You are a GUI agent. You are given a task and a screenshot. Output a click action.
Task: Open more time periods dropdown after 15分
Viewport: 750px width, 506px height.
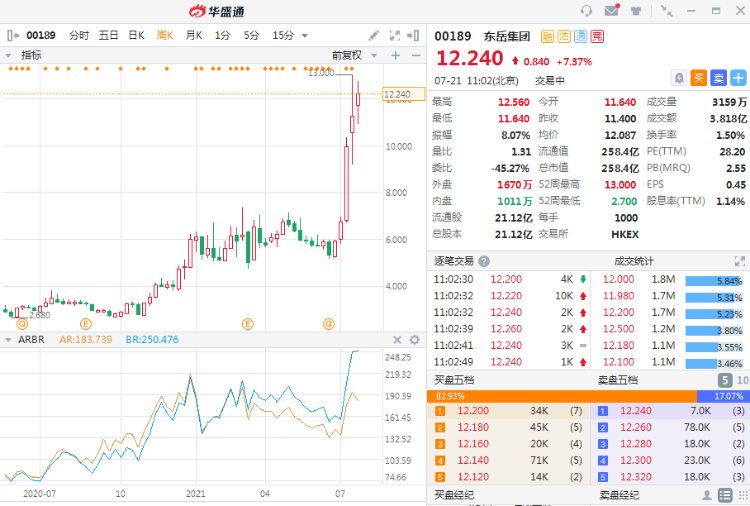[305, 36]
